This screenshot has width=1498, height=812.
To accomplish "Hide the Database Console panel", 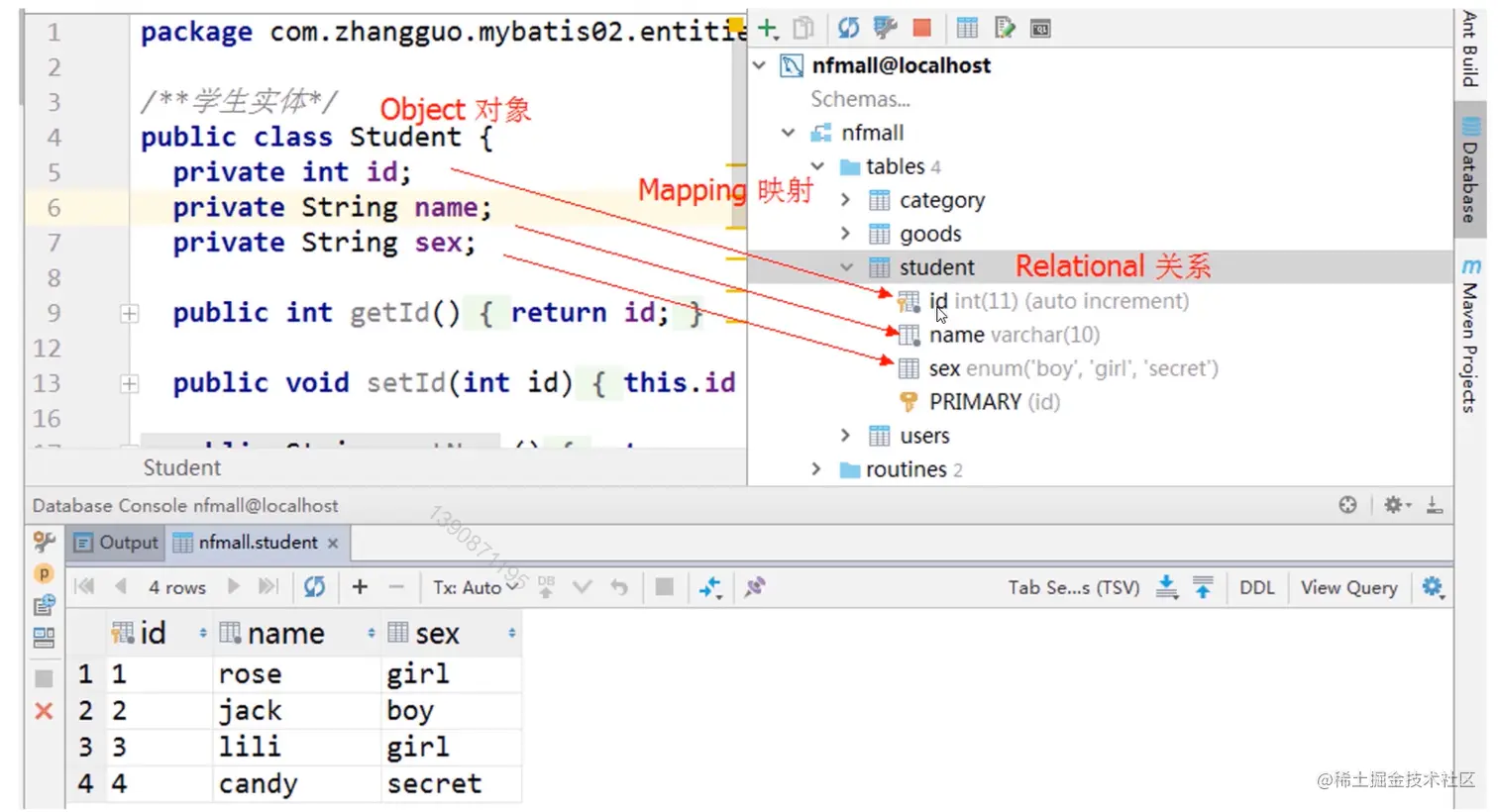I will click(x=1434, y=505).
